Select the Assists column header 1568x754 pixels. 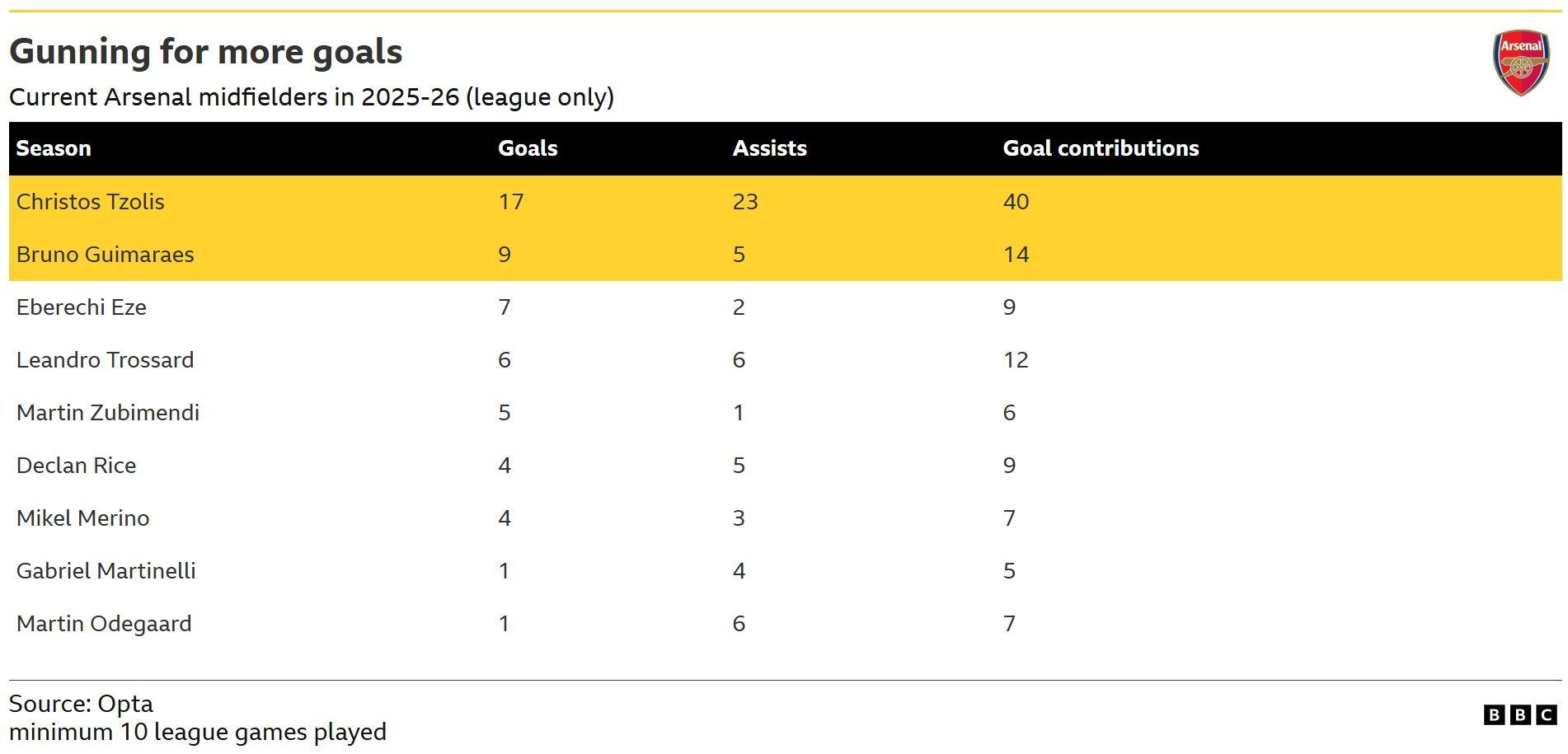click(769, 148)
